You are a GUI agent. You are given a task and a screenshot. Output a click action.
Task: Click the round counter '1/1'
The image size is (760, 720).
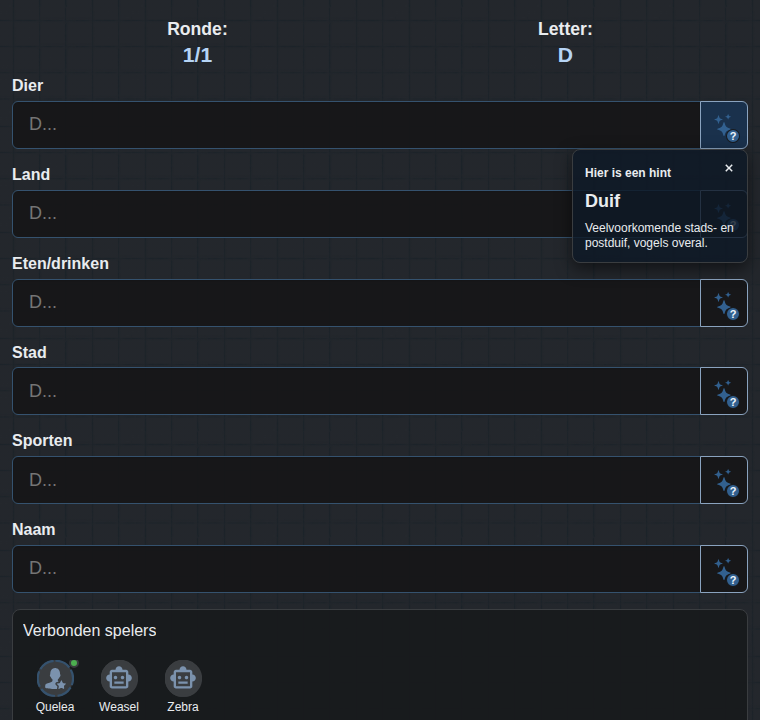point(197,55)
